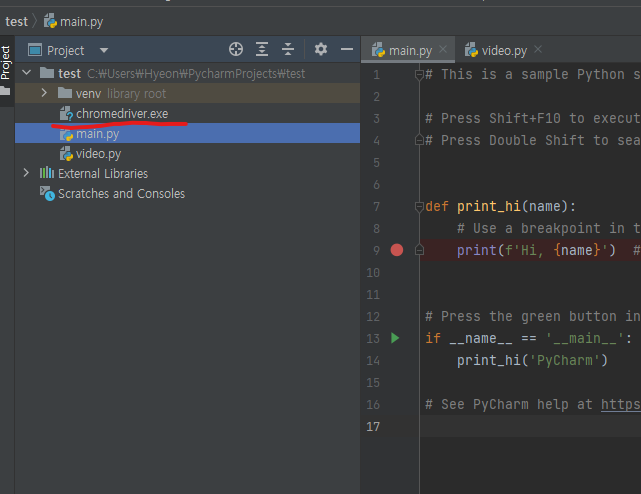Click the video.py Python file icon in tree
Screen dimensions: 641x494
pyautogui.click(x=66, y=154)
